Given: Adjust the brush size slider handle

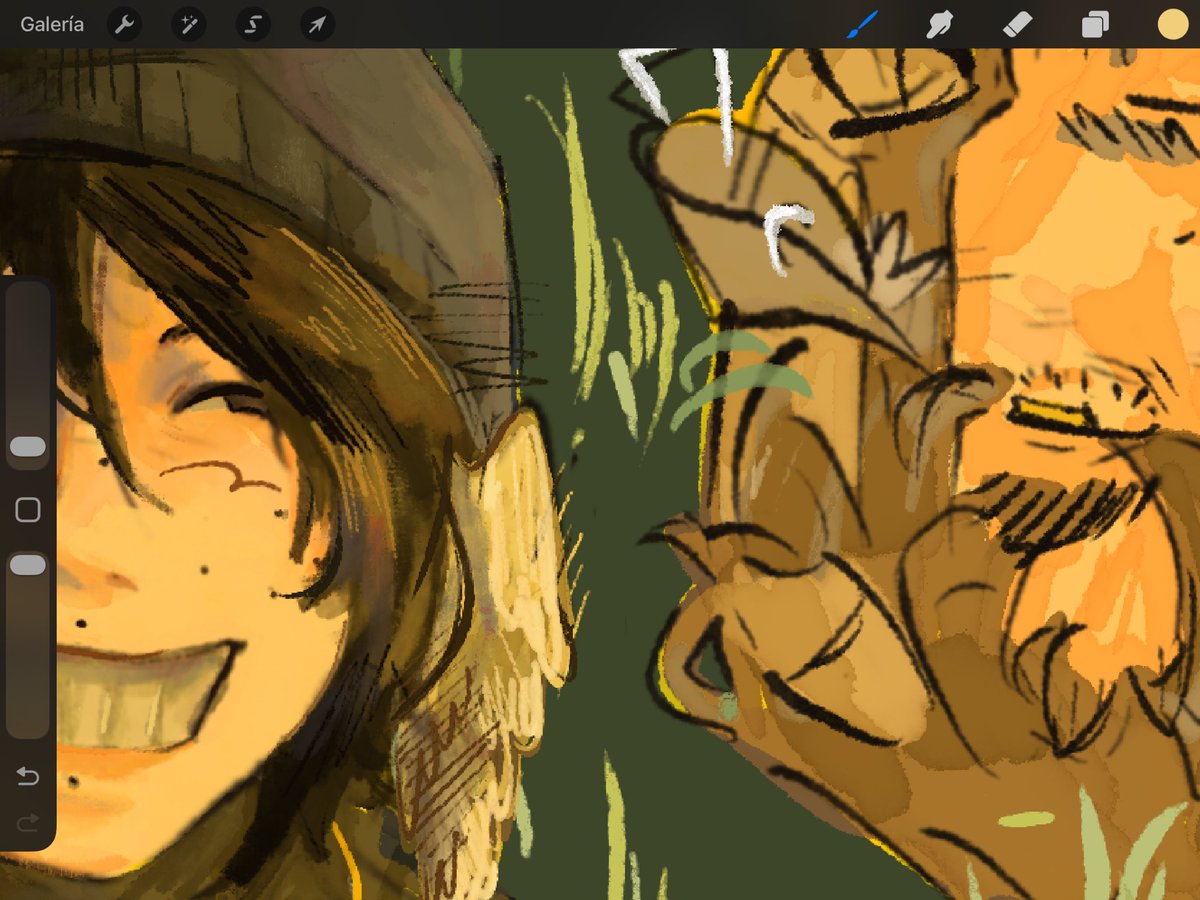Looking at the screenshot, I should point(28,447).
